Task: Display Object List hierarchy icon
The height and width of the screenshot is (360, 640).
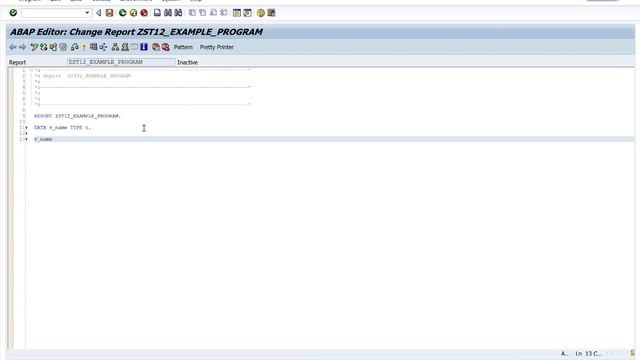Action: tap(115, 47)
